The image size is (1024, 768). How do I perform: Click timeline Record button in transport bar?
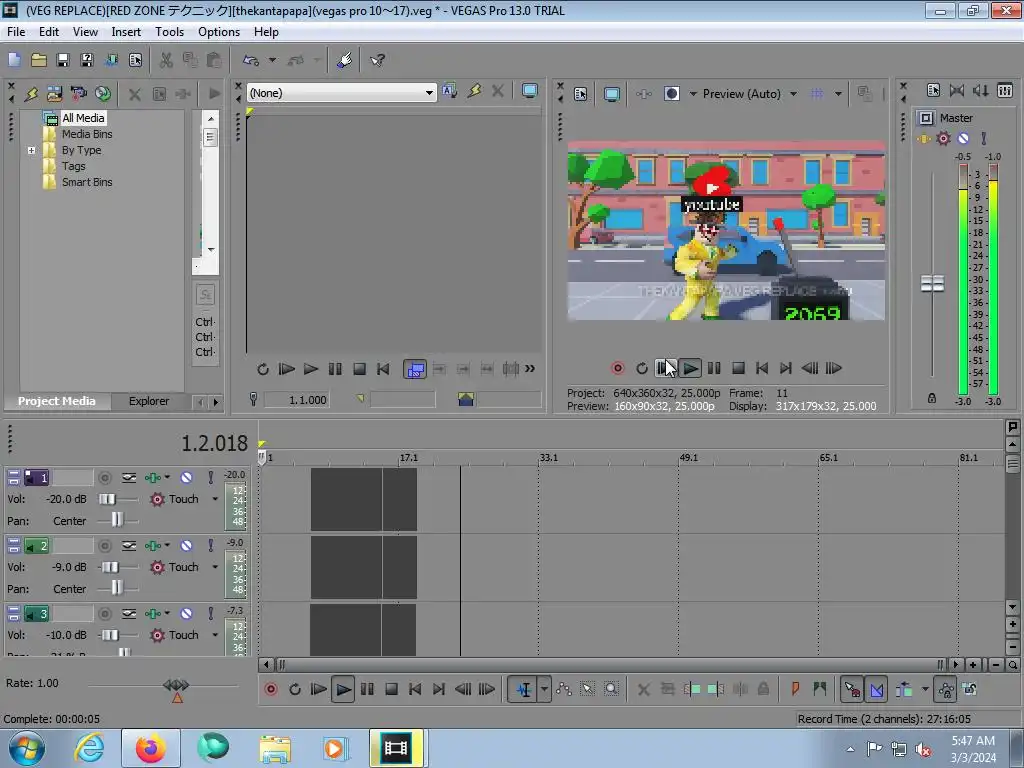(271, 690)
